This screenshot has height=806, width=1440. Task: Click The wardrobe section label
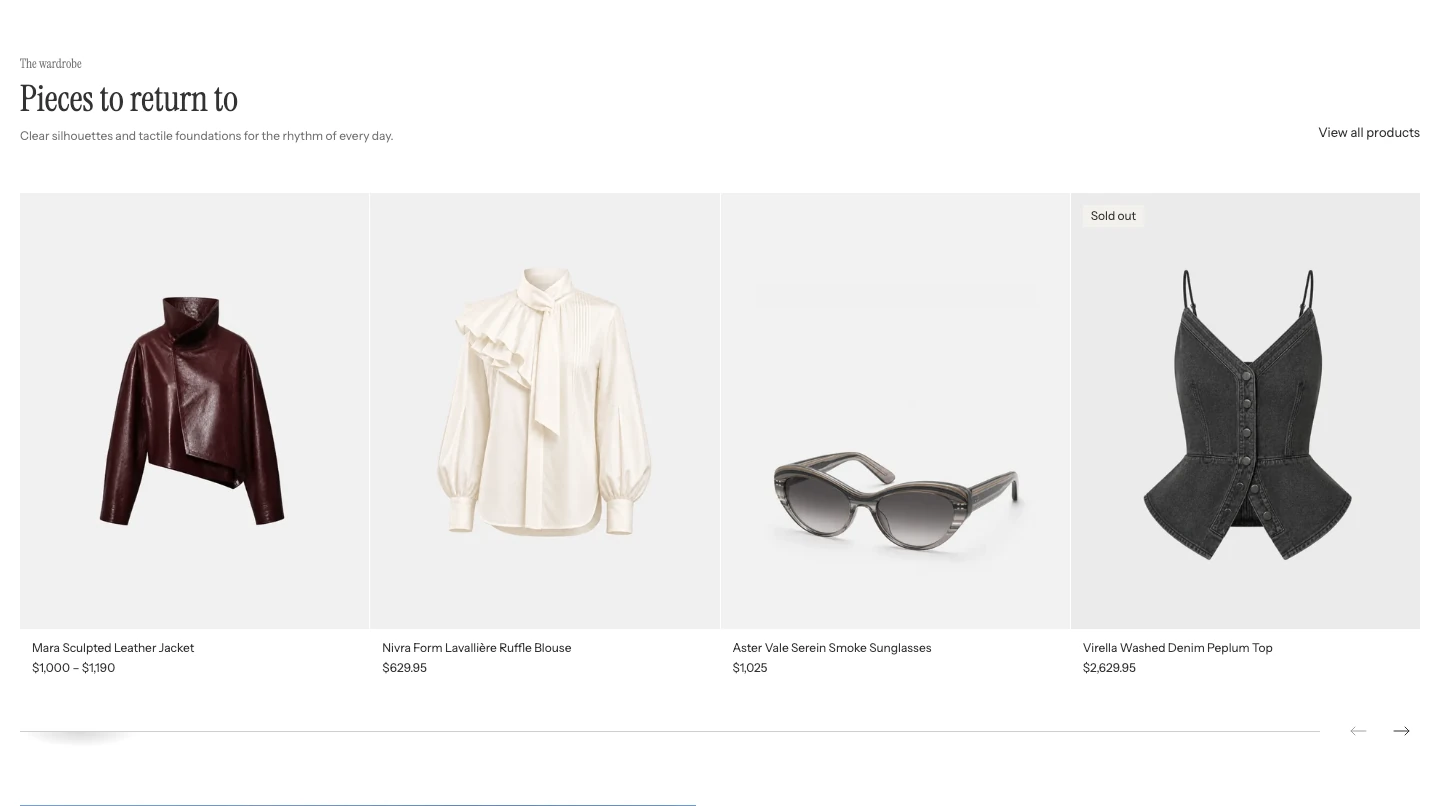[x=51, y=63]
